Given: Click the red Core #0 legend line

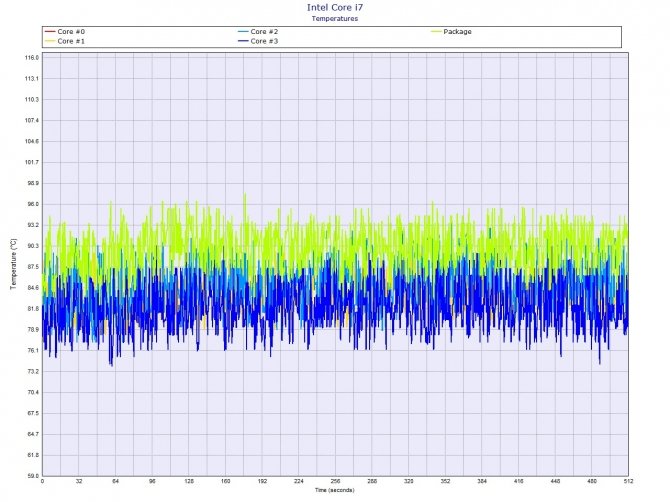Looking at the screenshot, I should 50,32.
